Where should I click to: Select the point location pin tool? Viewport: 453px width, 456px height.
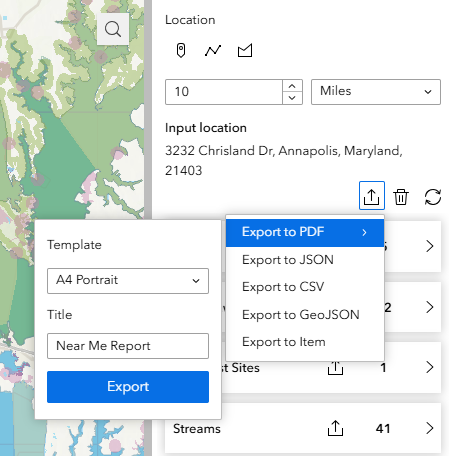point(181,51)
